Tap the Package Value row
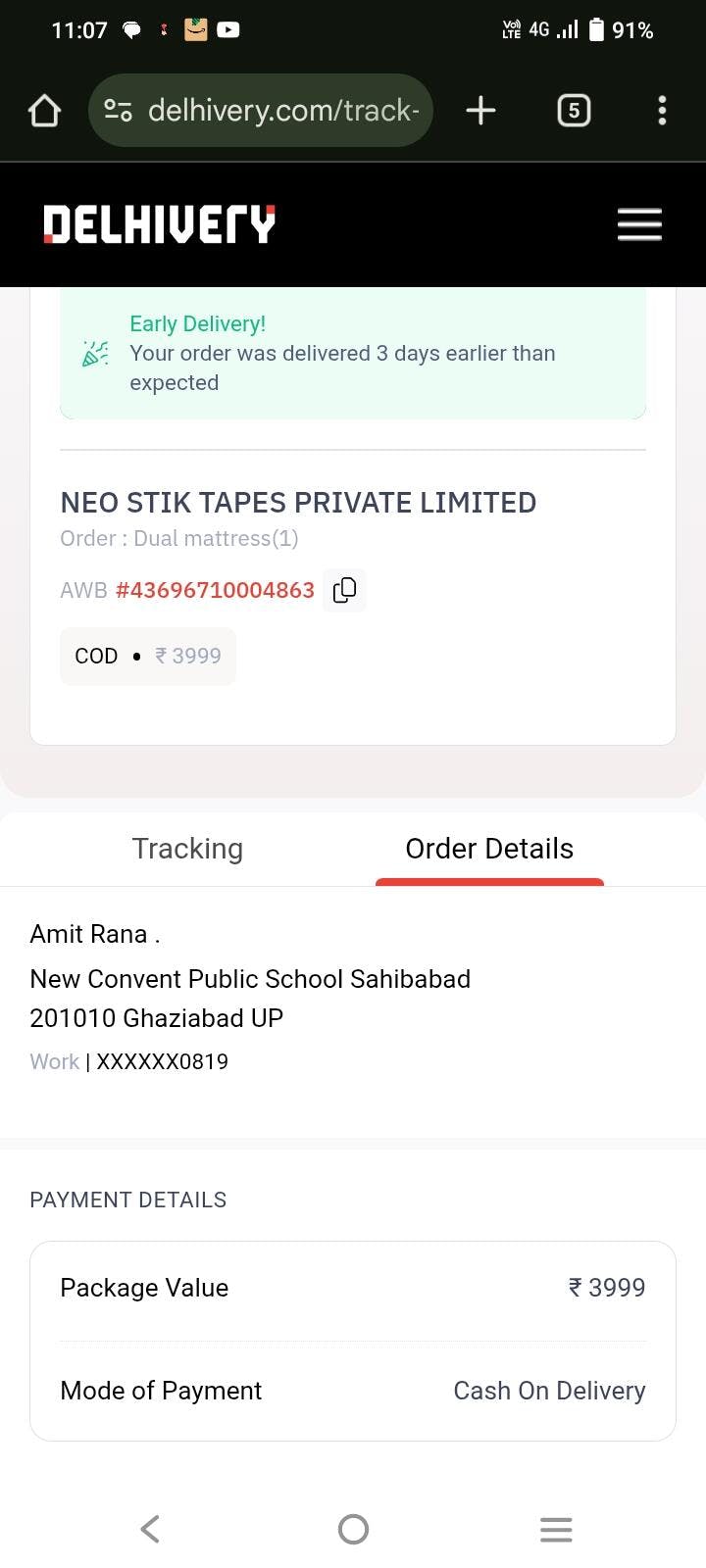 (x=353, y=1288)
